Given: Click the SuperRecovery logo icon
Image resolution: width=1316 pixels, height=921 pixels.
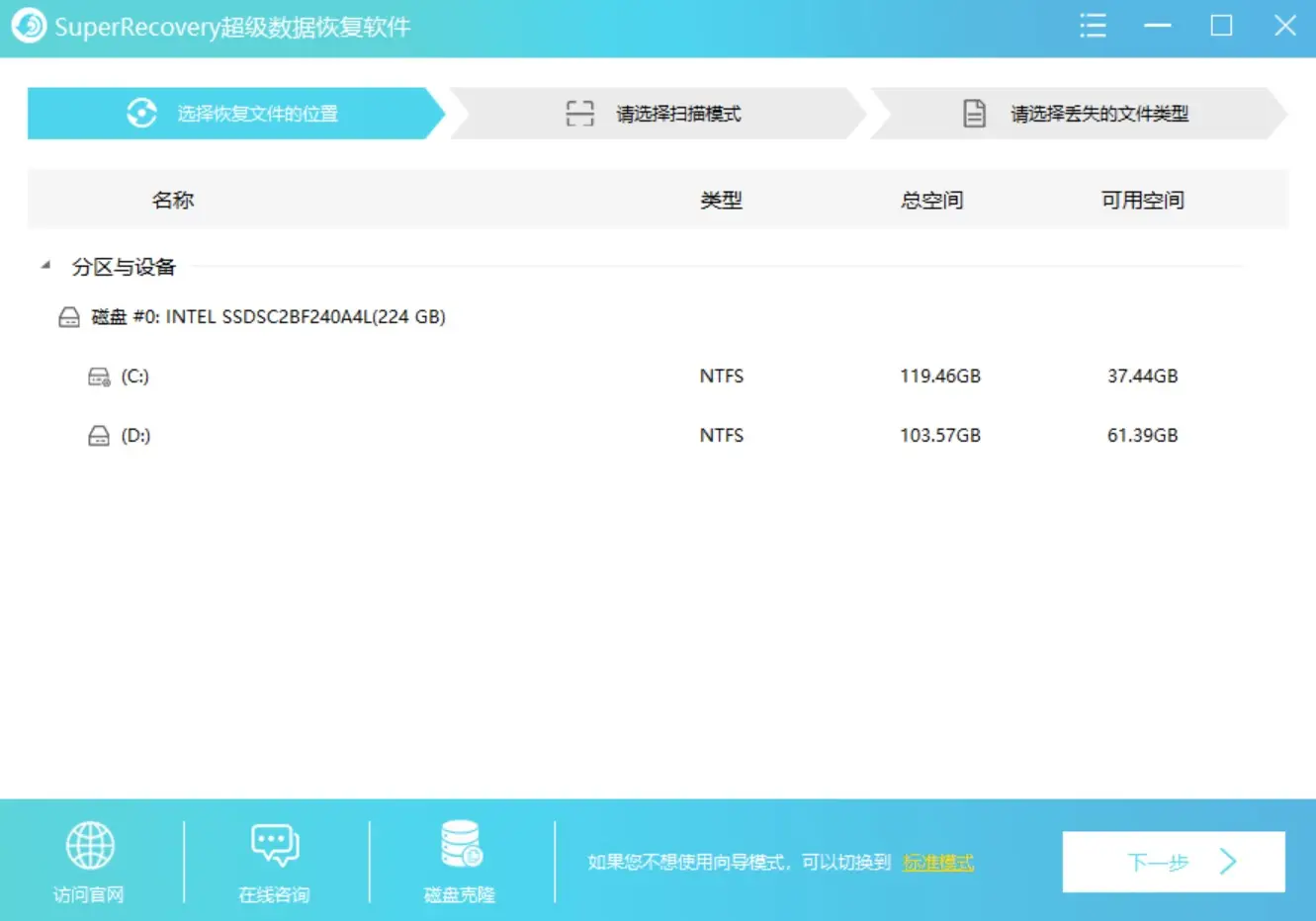Looking at the screenshot, I should pyautogui.click(x=28, y=27).
